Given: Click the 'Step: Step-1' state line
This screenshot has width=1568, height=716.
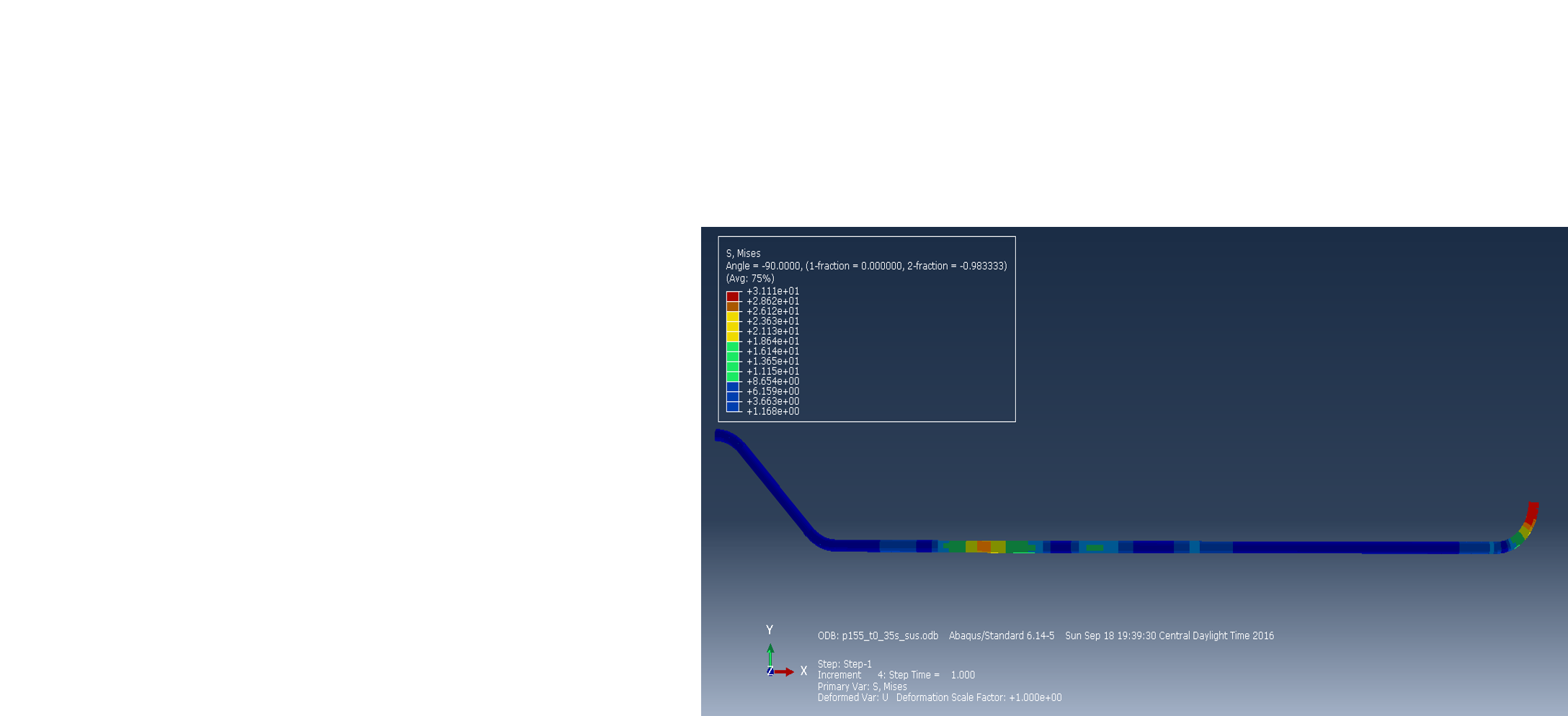Looking at the screenshot, I should pos(845,664).
